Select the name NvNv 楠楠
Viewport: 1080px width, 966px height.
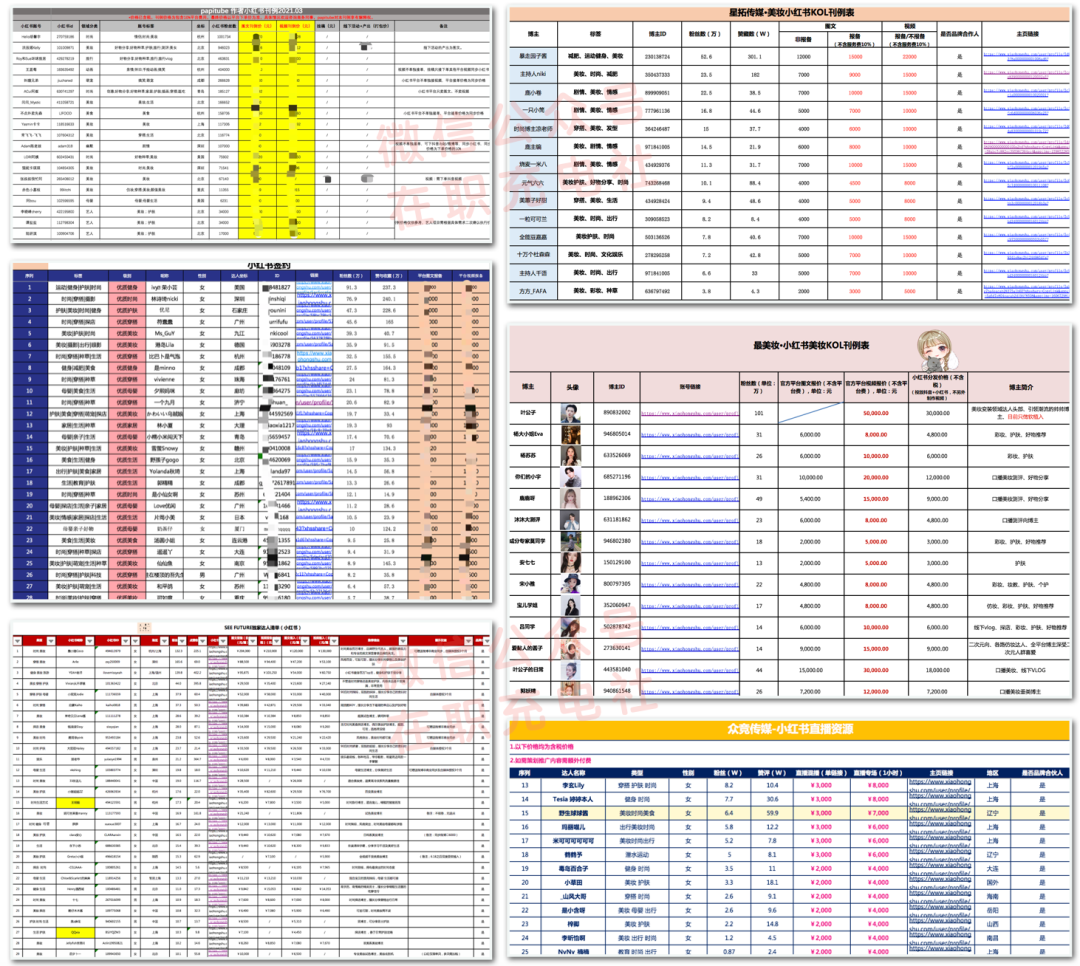[x=574, y=952]
